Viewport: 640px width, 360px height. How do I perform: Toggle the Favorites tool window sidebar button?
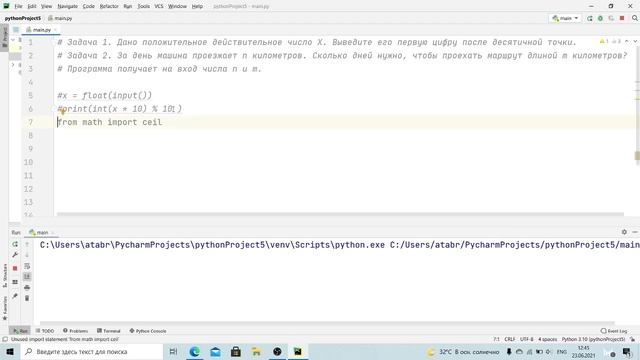click(4, 308)
